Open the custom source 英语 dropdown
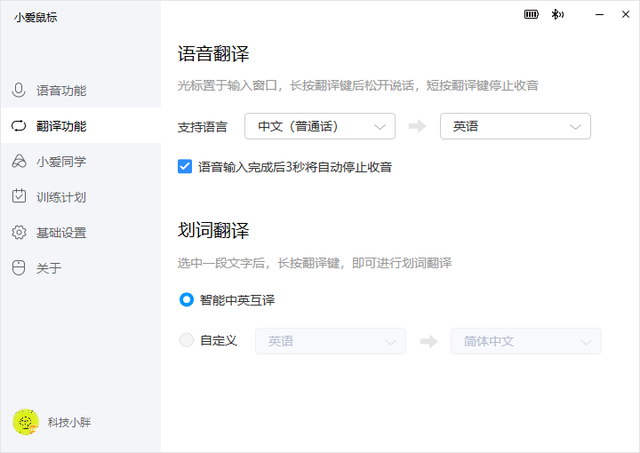Viewport: 640px width, 453px height. 331,341
